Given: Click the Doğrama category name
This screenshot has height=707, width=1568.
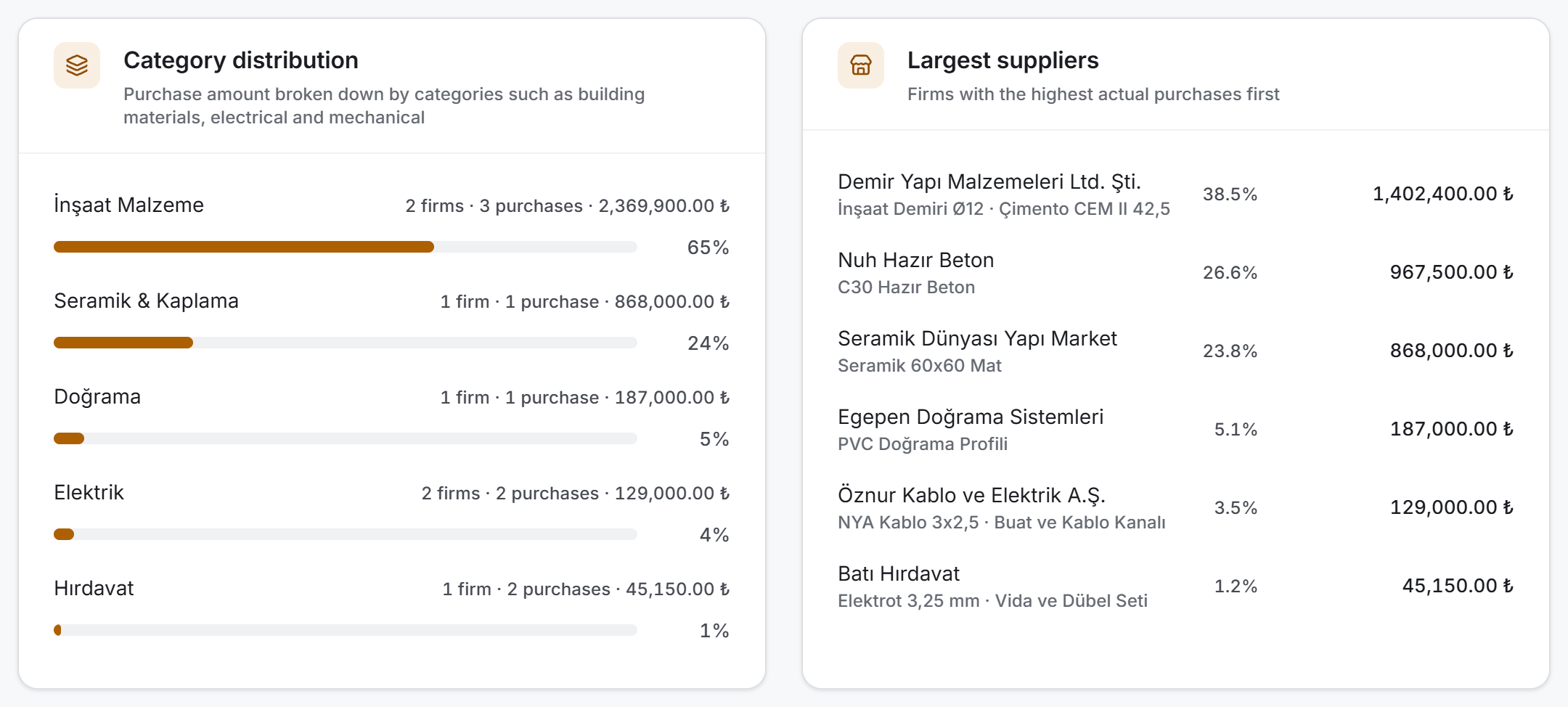Looking at the screenshot, I should [97, 397].
